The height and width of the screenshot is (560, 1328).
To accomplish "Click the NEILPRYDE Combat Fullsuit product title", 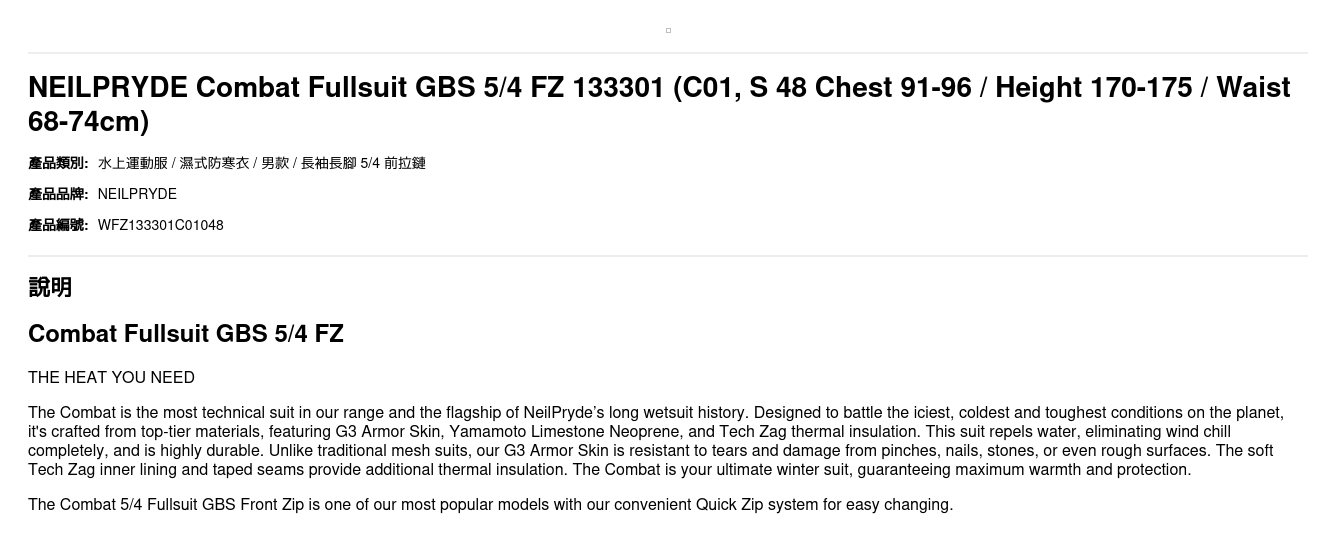I will 400,89.
